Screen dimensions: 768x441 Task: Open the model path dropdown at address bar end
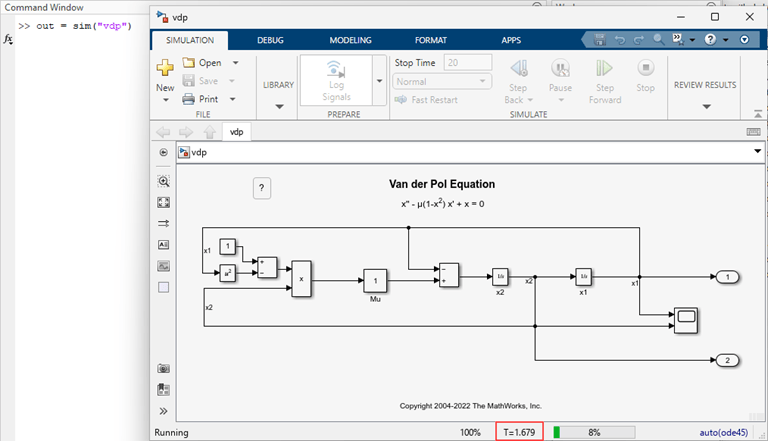click(x=757, y=151)
